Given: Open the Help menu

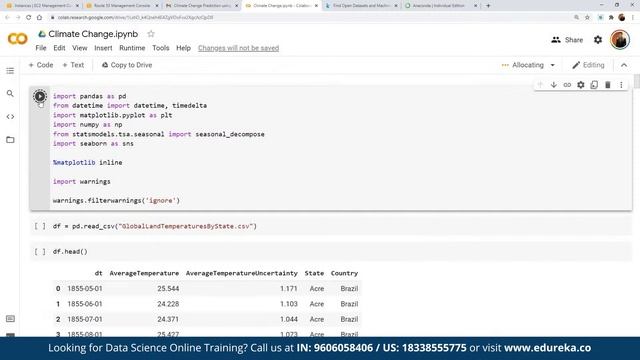Looking at the screenshot, I should tap(183, 48).
